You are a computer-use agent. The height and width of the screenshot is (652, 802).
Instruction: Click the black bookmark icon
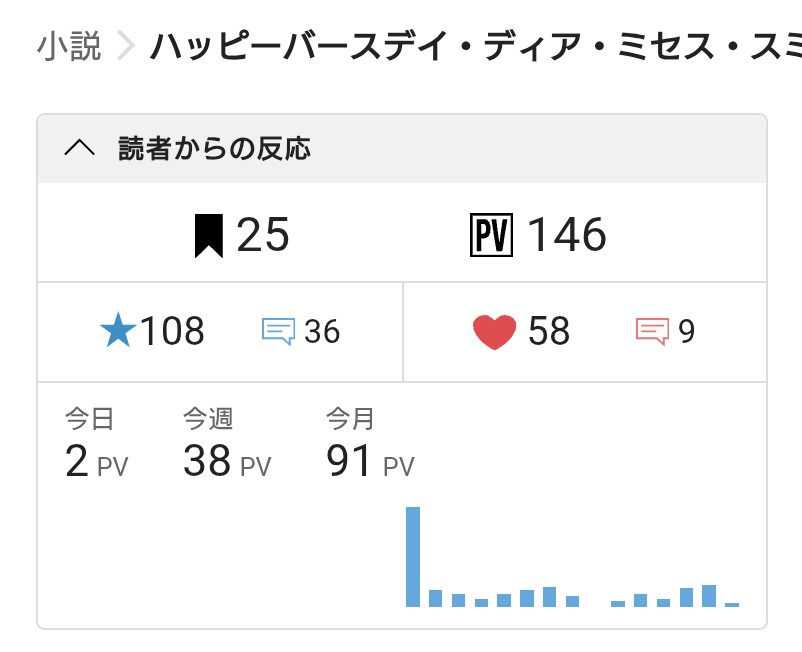(x=208, y=236)
